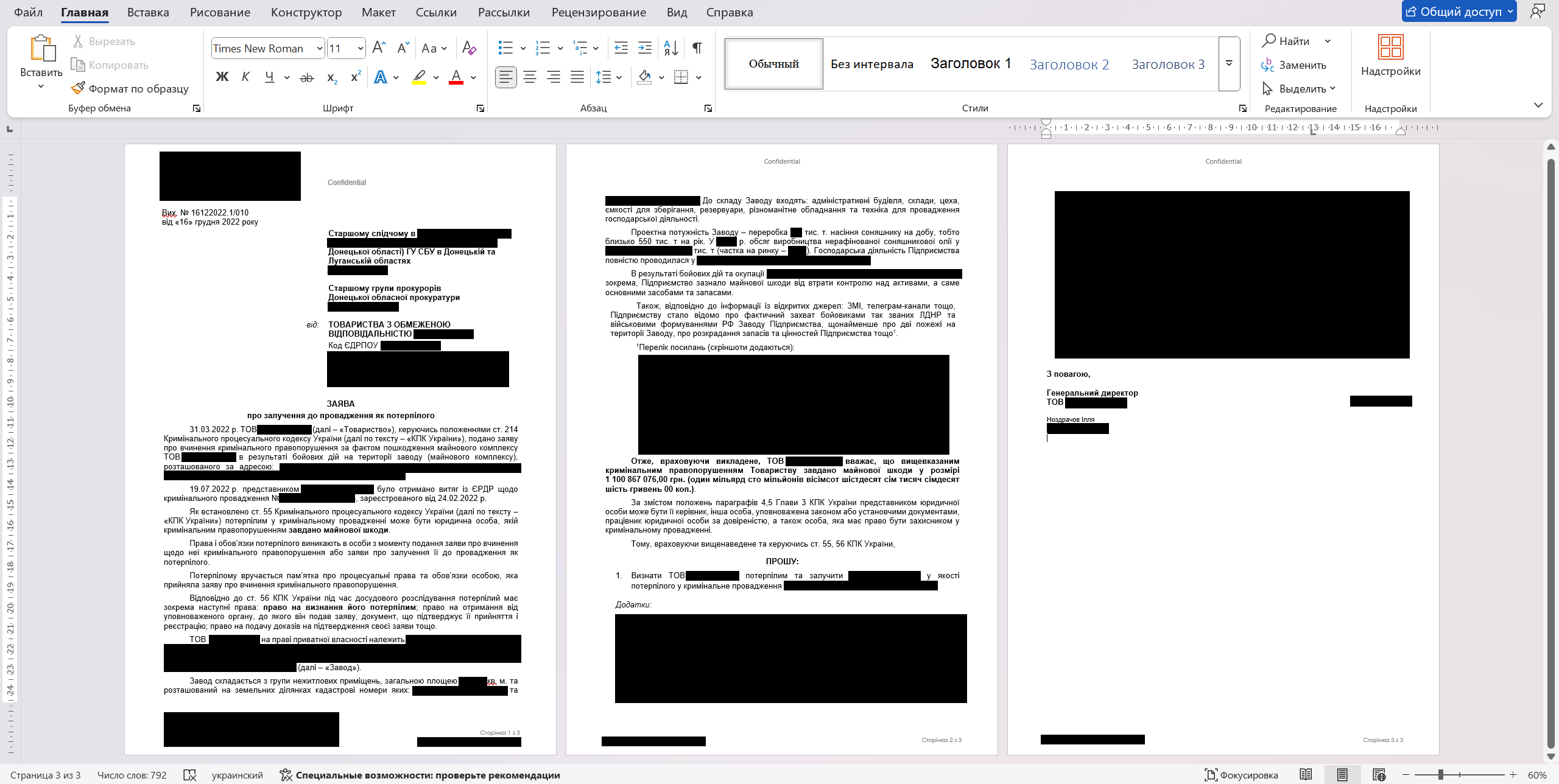Expand the change case (Aa) dropdown
Viewport: 1559px width, 784px height.
pos(444,49)
